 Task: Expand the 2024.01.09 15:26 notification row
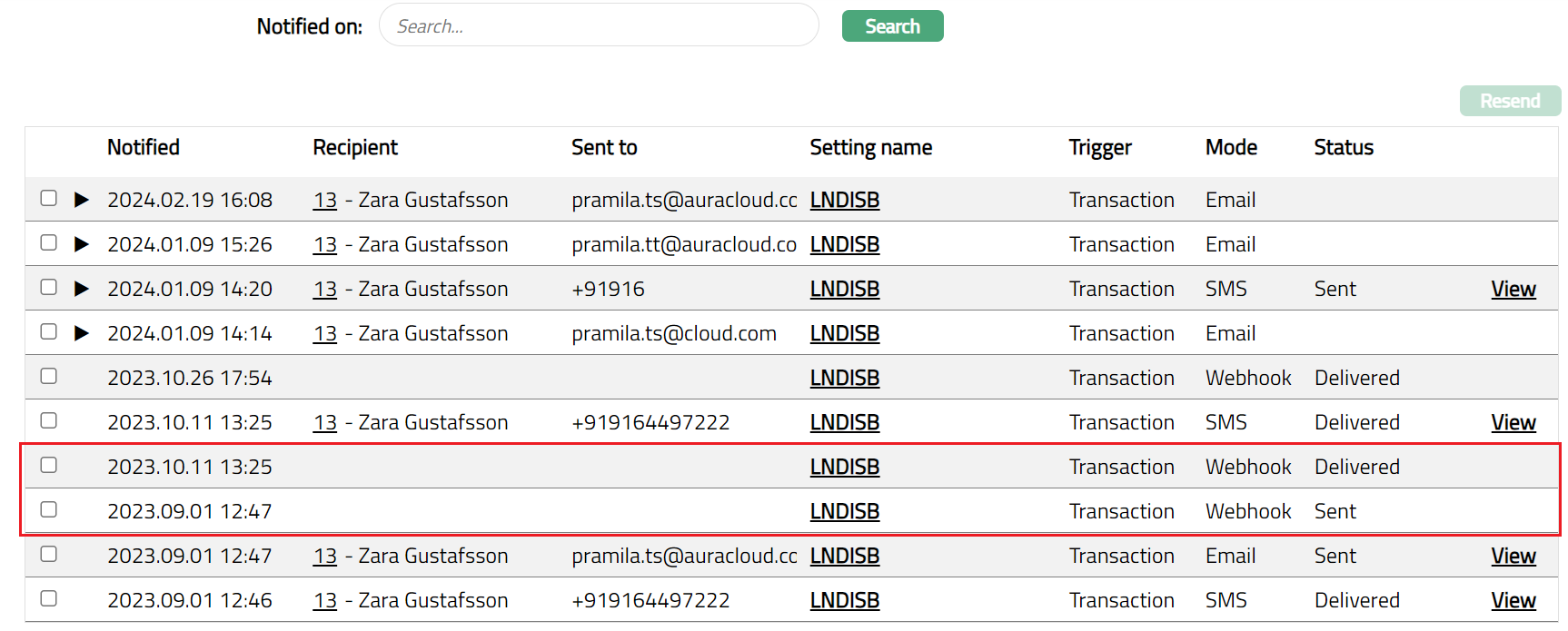(82, 244)
